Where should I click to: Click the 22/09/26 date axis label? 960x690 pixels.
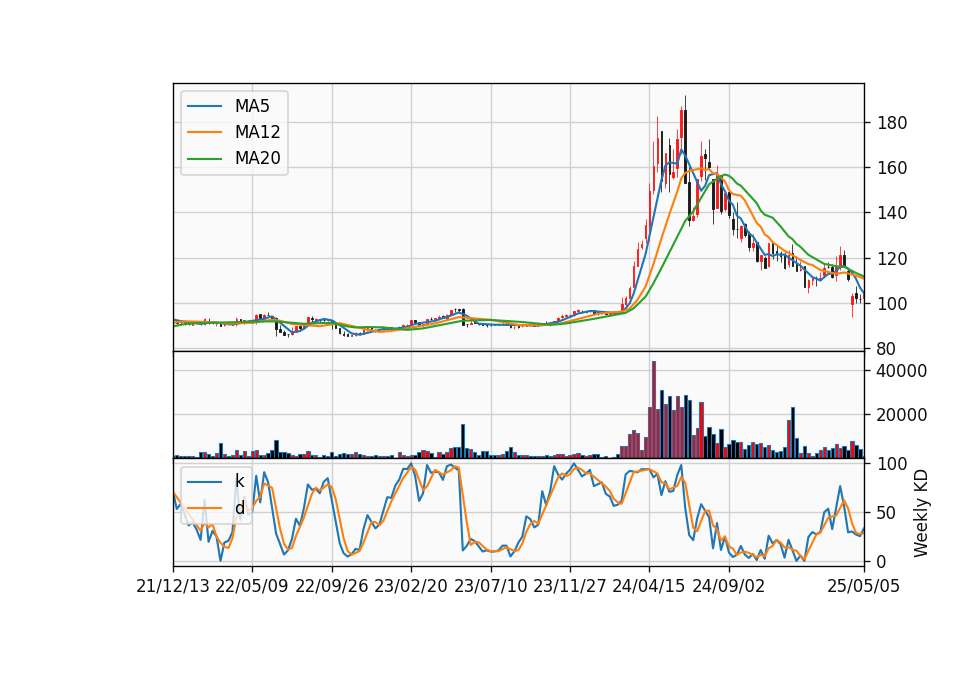[332, 586]
